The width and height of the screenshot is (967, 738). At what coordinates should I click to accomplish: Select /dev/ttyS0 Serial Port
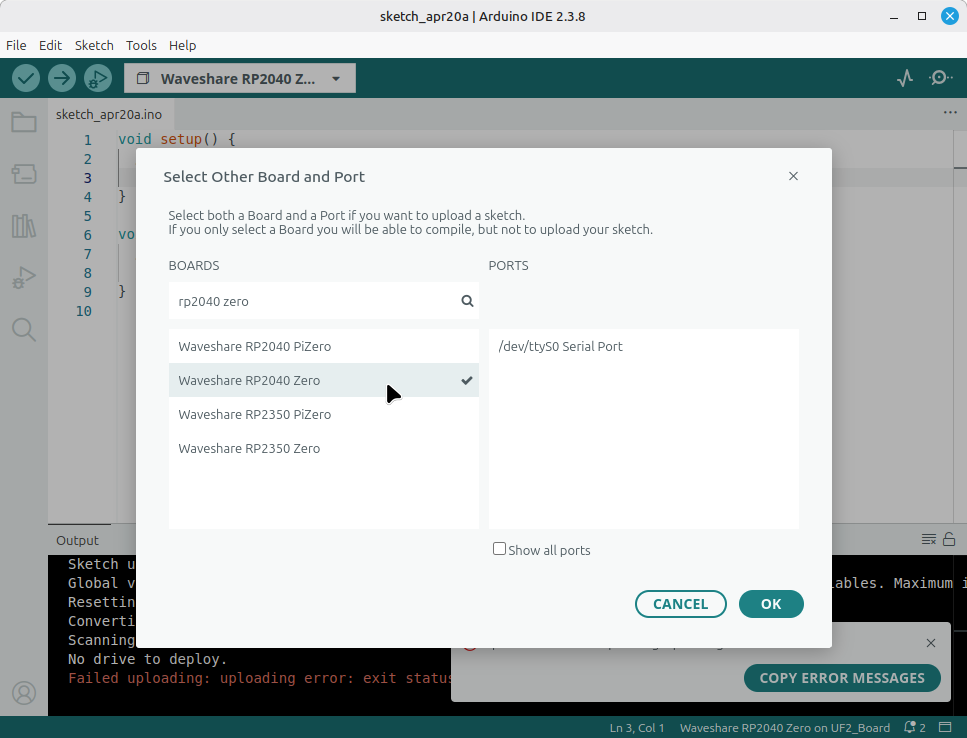(644, 346)
